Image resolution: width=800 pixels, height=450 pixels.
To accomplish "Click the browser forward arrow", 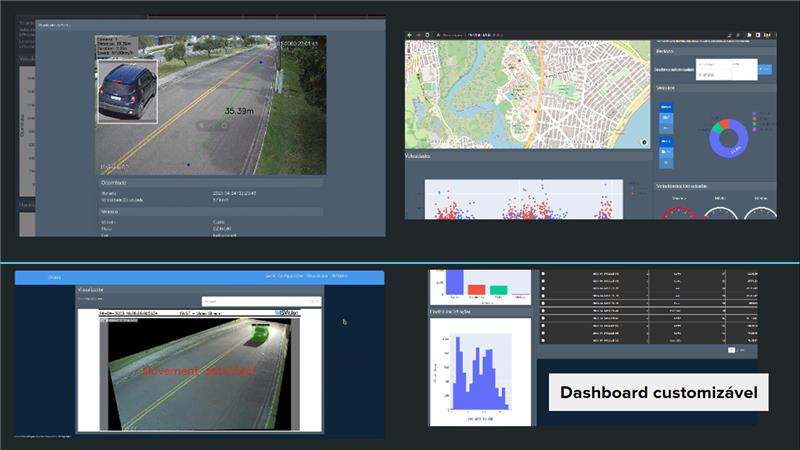I will tap(418, 34).
